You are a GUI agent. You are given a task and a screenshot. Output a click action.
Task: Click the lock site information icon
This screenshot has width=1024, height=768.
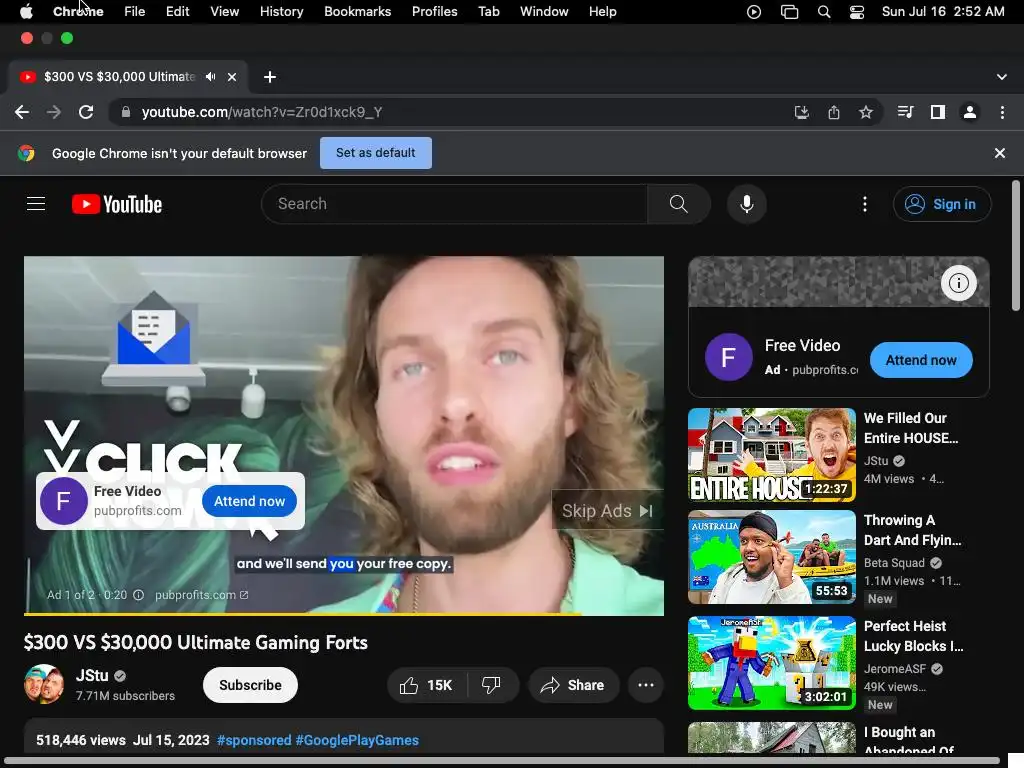click(125, 112)
